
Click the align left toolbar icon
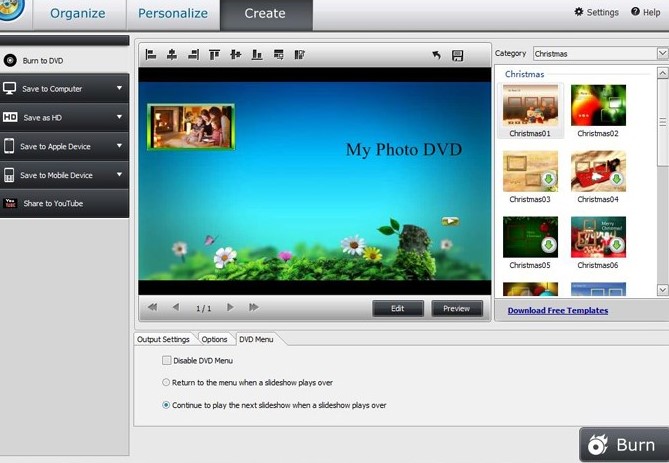click(x=151, y=55)
